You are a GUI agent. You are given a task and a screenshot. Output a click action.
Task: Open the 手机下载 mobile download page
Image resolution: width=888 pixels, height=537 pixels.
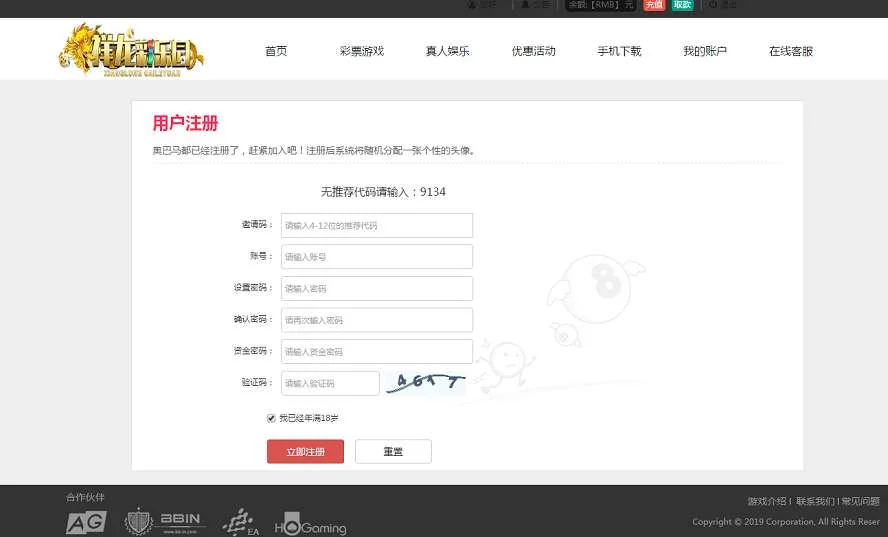619,51
